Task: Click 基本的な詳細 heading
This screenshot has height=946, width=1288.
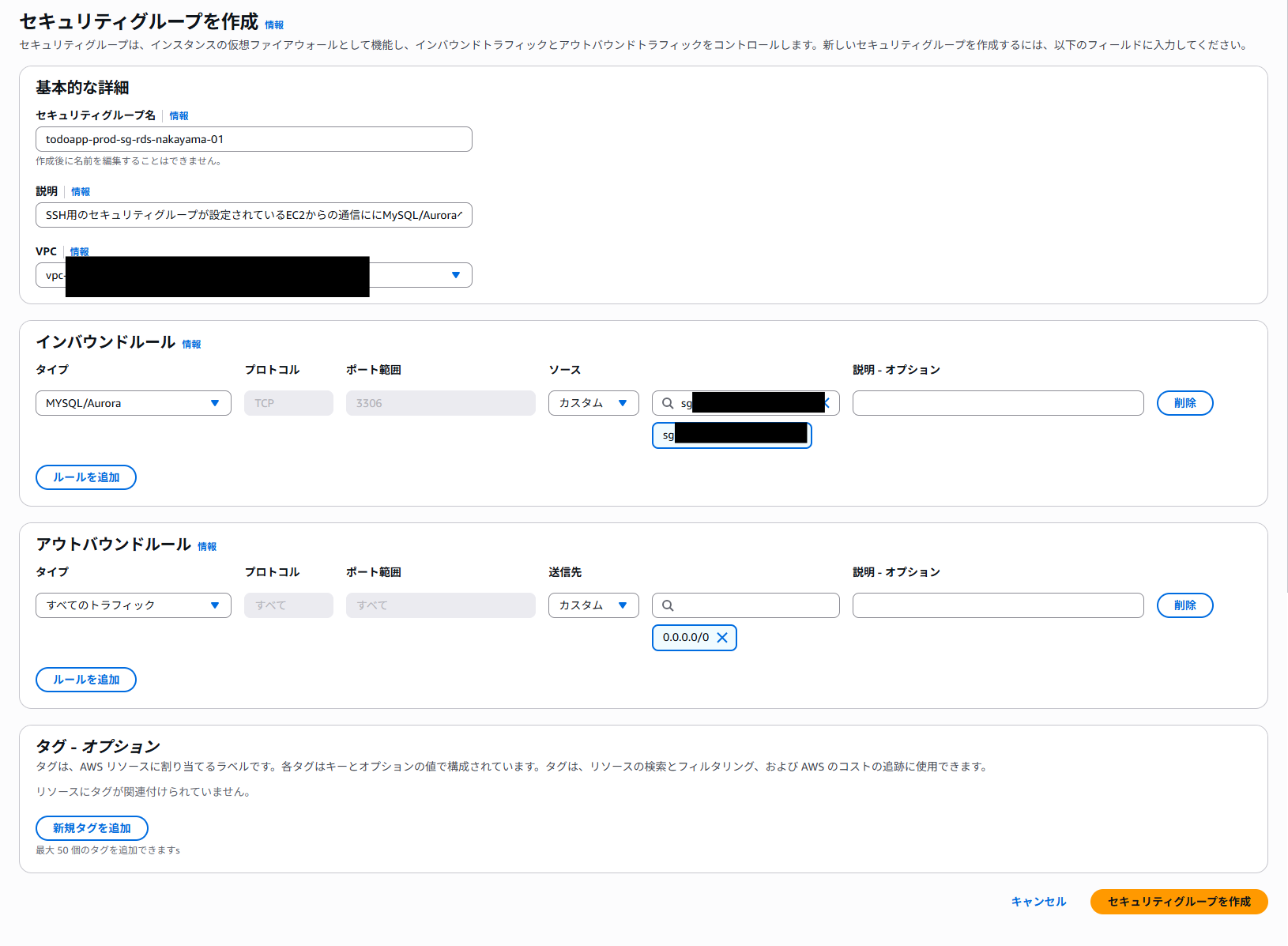Action: pyautogui.click(x=82, y=88)
